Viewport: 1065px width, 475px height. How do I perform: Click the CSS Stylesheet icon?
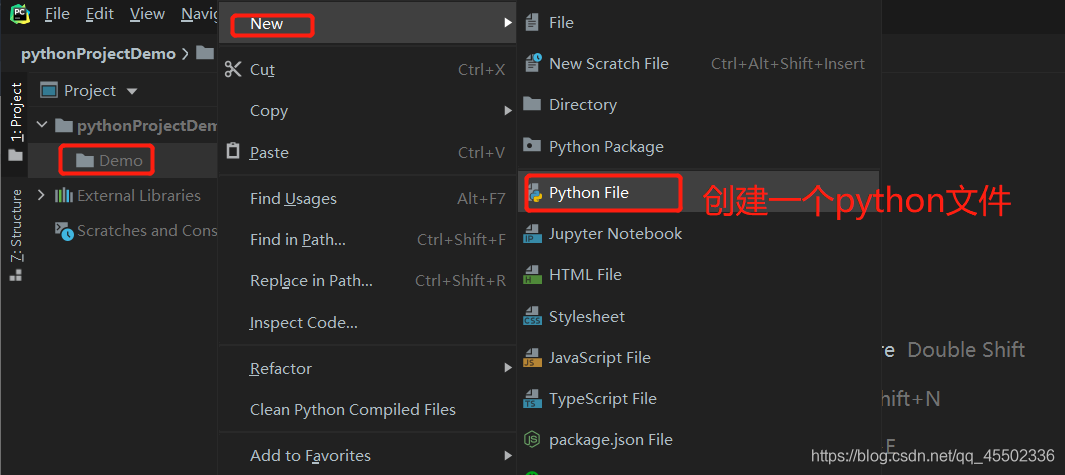coord(532,317)
